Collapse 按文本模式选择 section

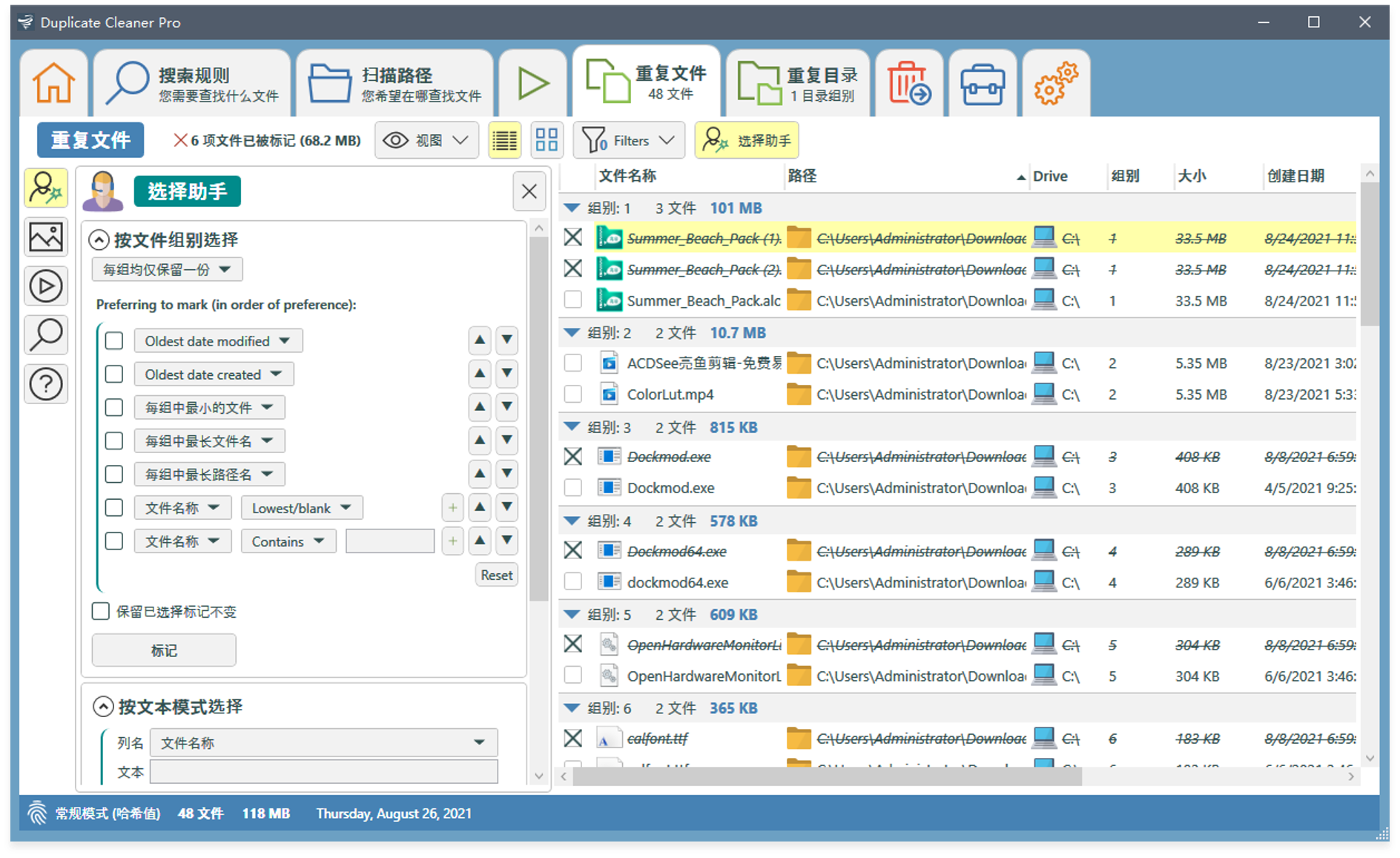click(103, 707)
